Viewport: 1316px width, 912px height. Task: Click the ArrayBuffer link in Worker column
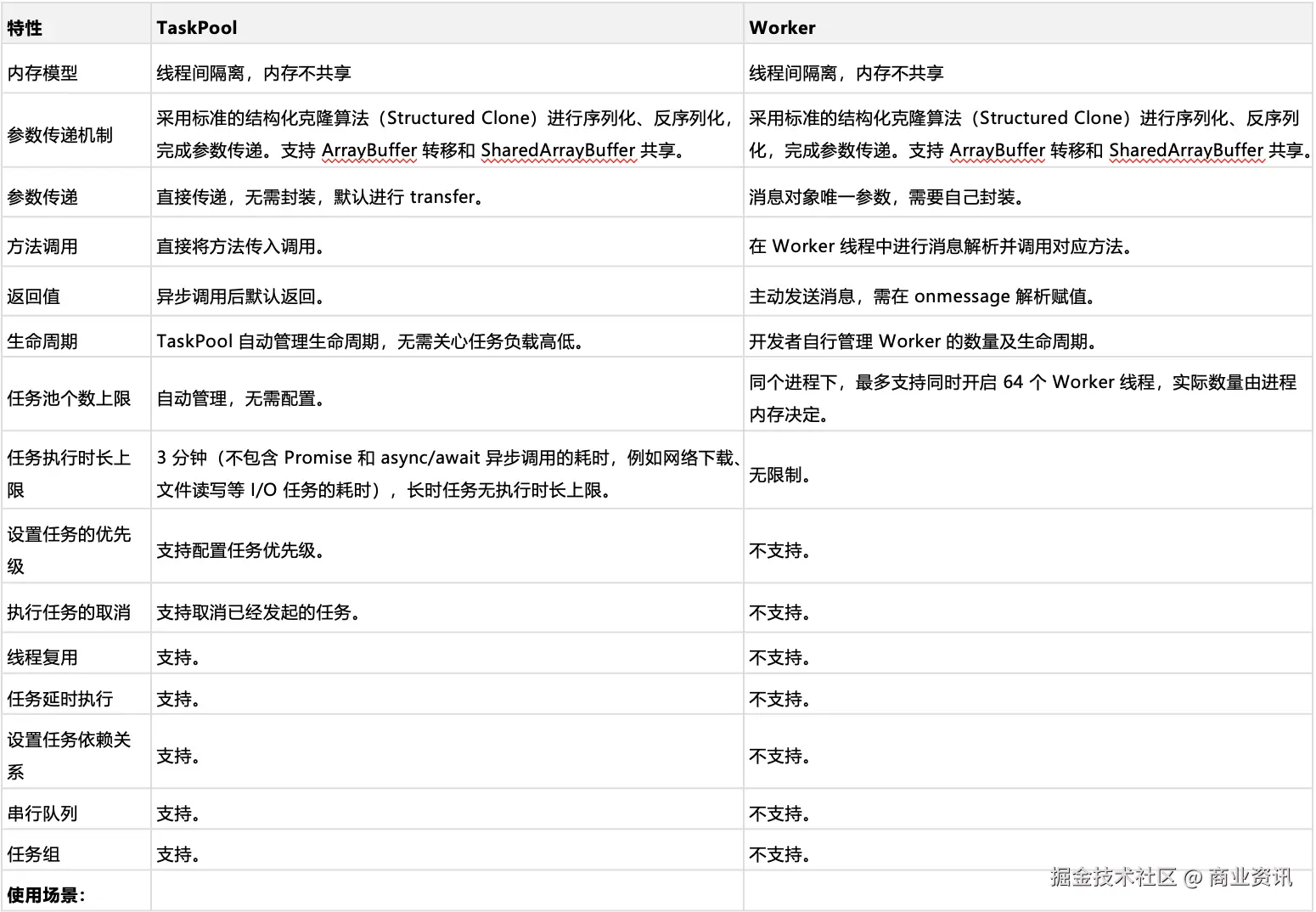click(x=997, y=149)
